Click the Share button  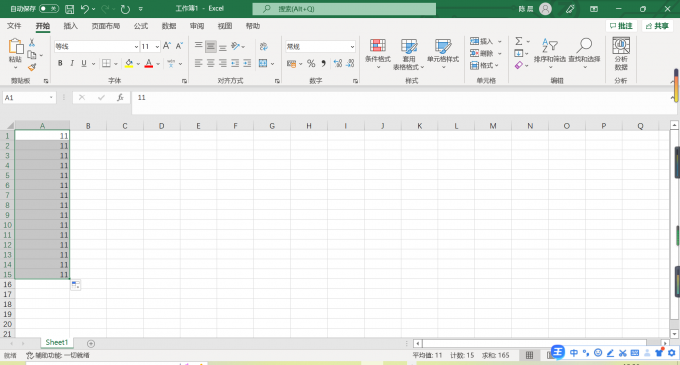pos(657,26)
